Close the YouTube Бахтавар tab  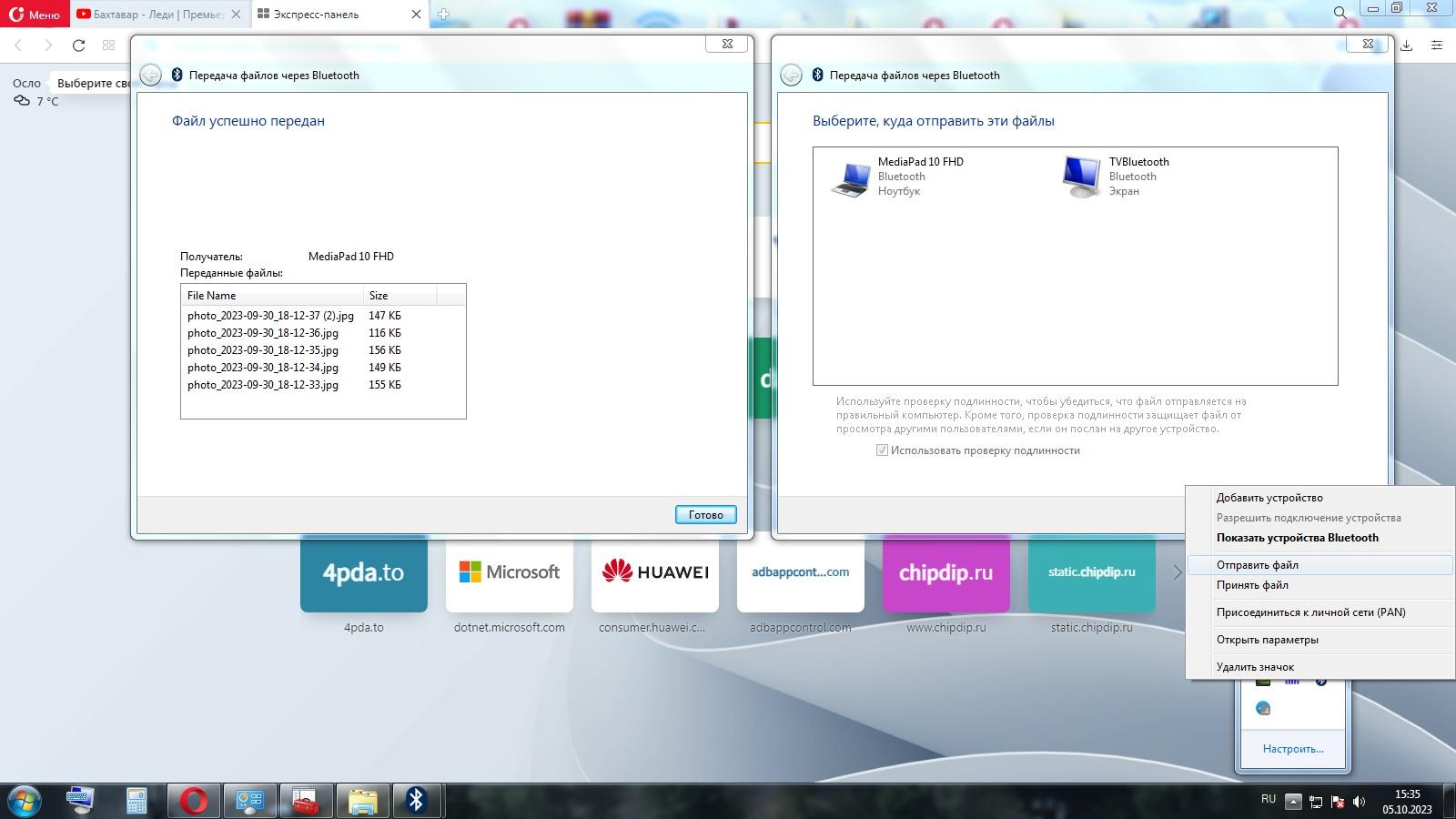coord(236,15)
